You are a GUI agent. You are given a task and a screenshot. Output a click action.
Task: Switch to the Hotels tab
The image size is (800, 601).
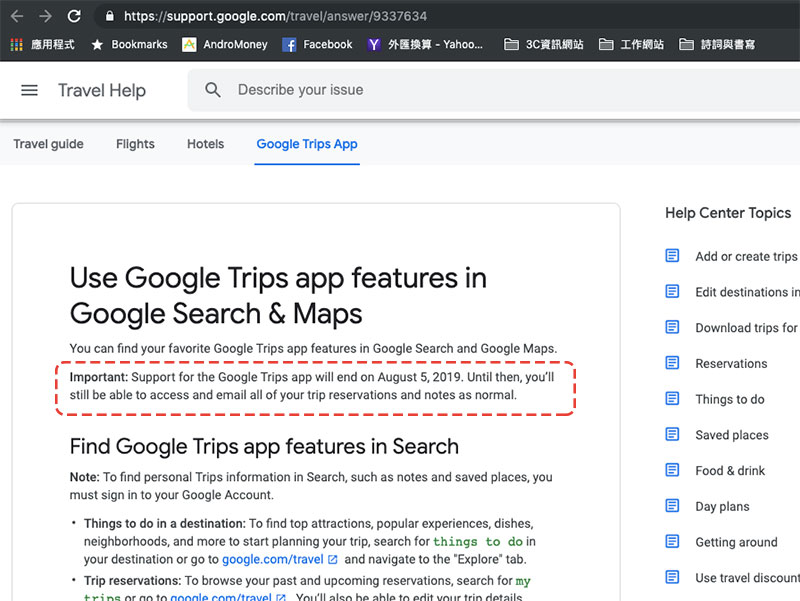click(x=206, y=144)
